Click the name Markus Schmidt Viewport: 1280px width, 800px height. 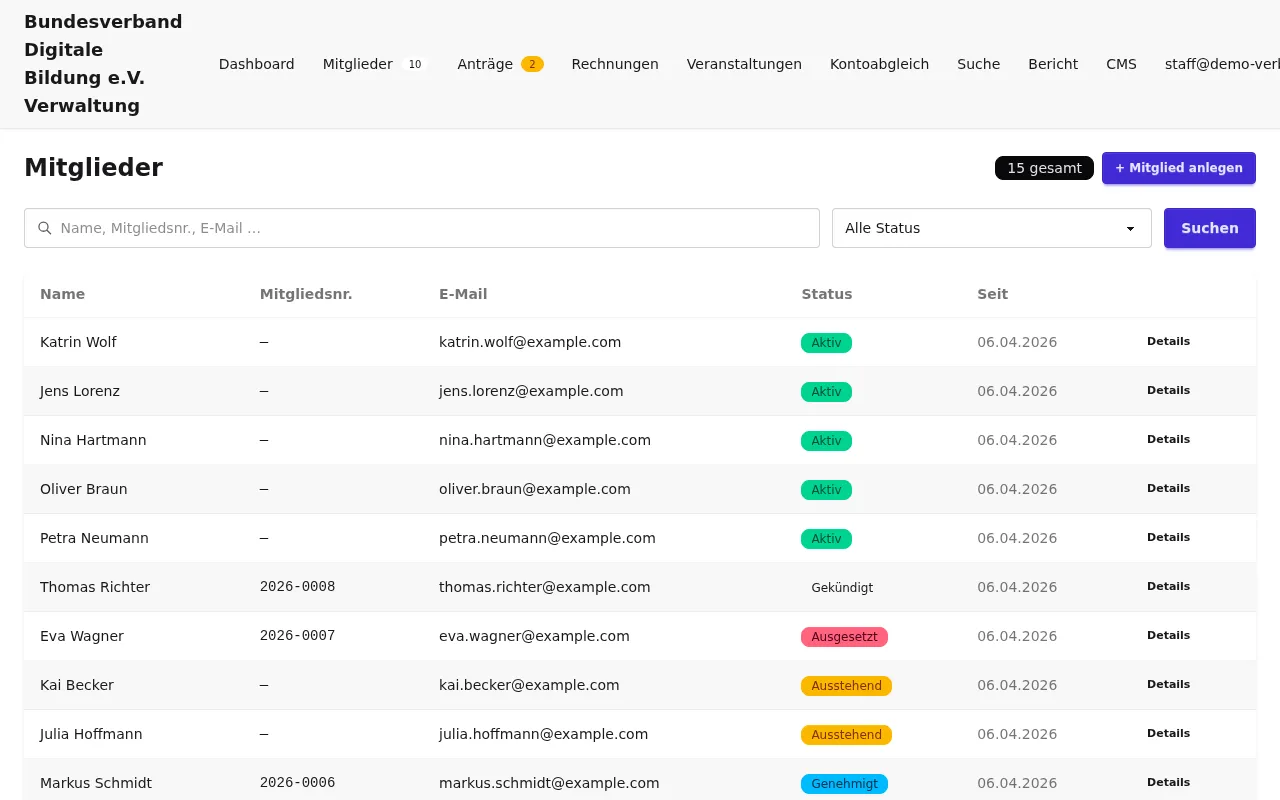[96, 783]
